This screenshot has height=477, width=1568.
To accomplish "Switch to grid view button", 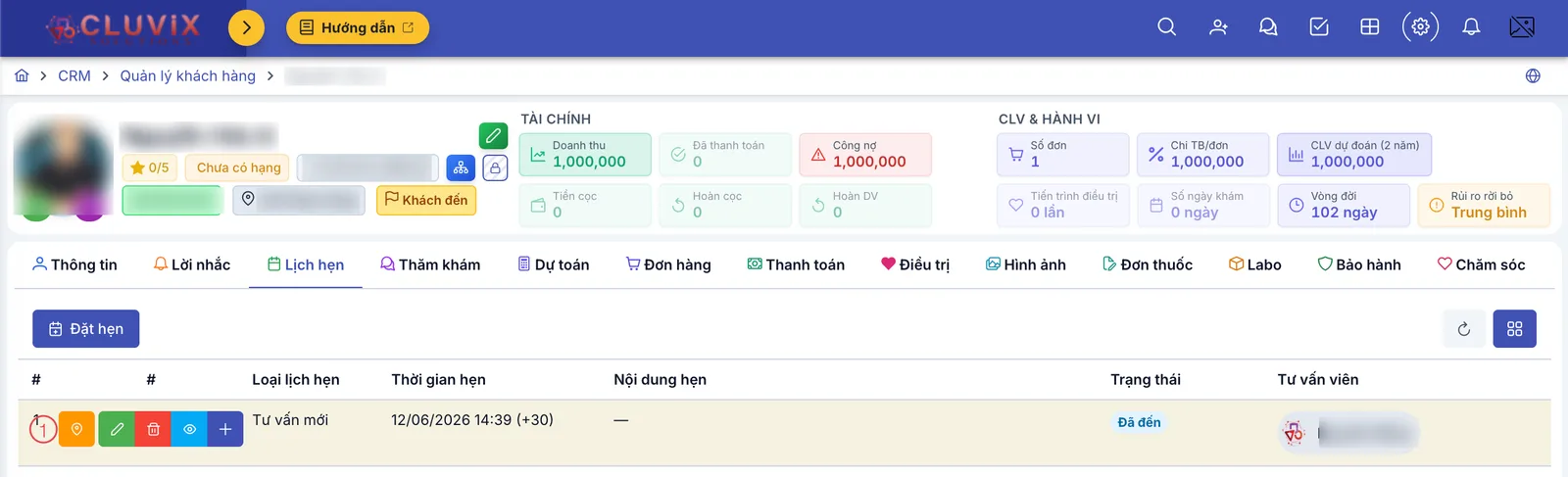I will (x=1515, y=329).
